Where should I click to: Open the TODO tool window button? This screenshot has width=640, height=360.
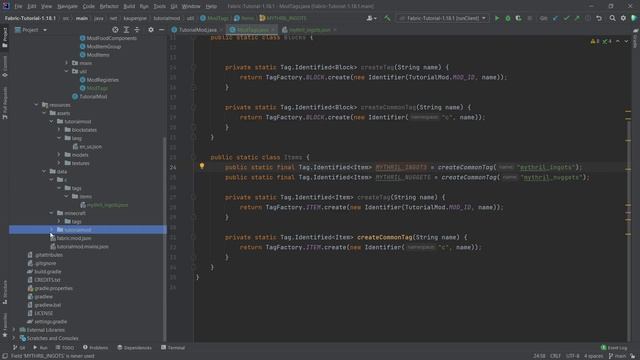tap(64, 348)
